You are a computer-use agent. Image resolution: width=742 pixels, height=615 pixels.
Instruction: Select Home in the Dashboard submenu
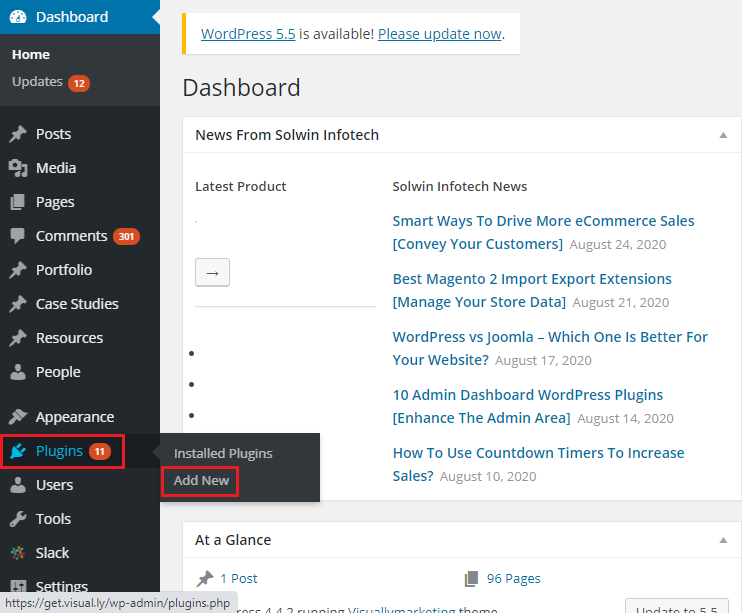(x=31, y=55)
